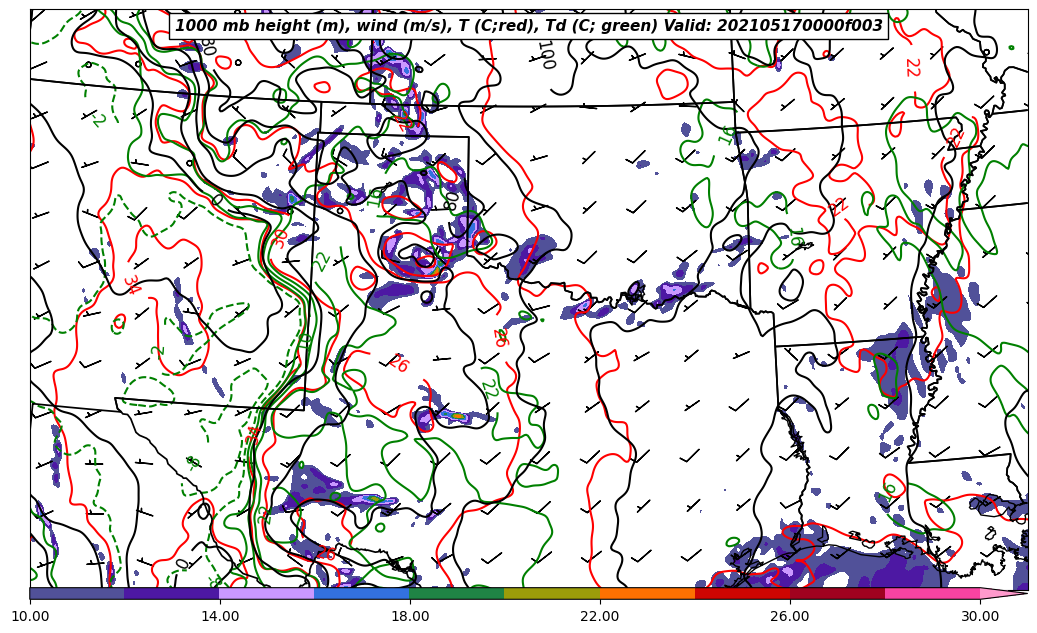Click the red 30 temperature contour label
This screenshot has height=633, width=1037.
280,239
